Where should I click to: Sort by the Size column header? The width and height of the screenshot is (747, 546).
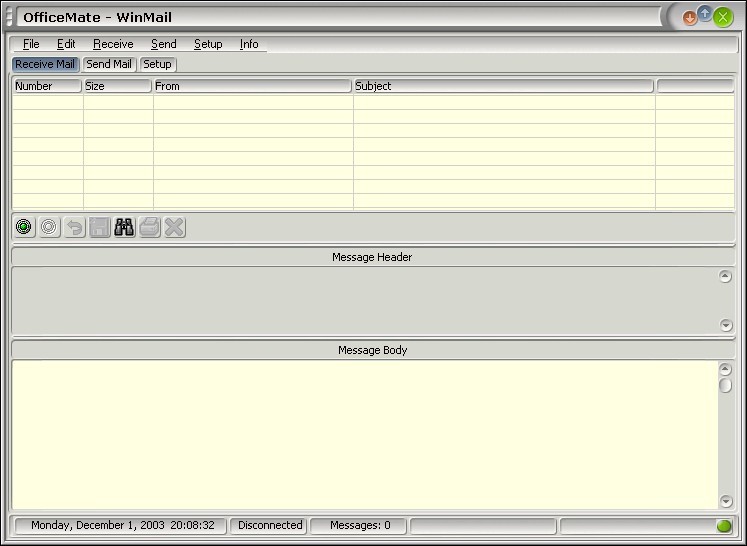click(118, 86)
